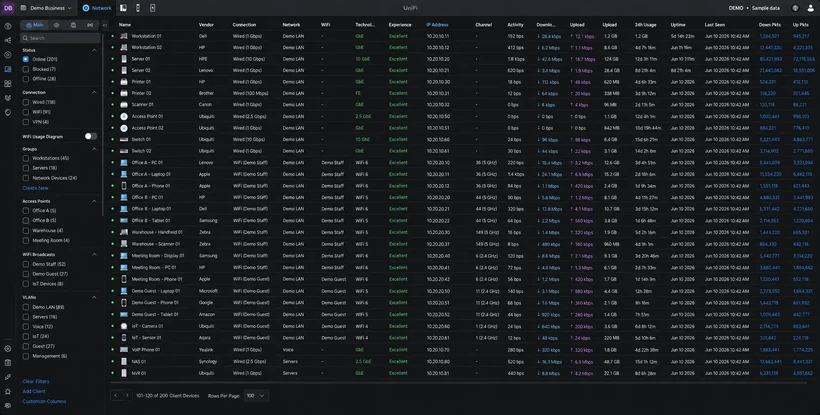Open the four-squares Ports icon in sidebar

point(8,84)
